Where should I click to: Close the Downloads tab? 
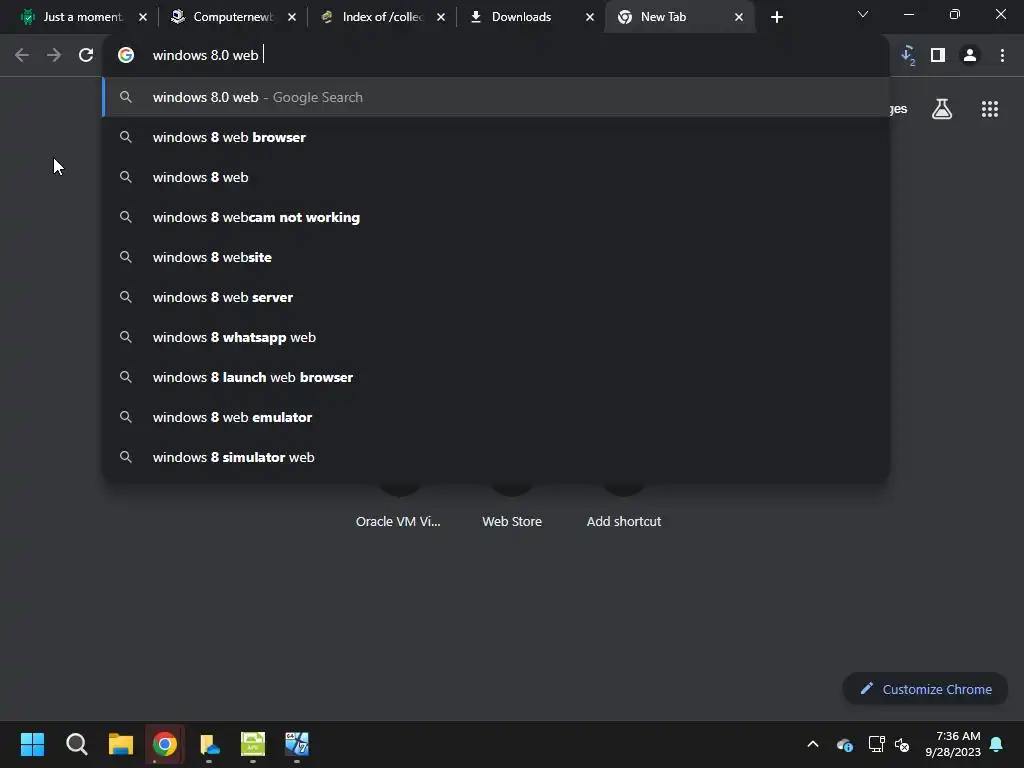pyautogui.click(x=590, y=17)
